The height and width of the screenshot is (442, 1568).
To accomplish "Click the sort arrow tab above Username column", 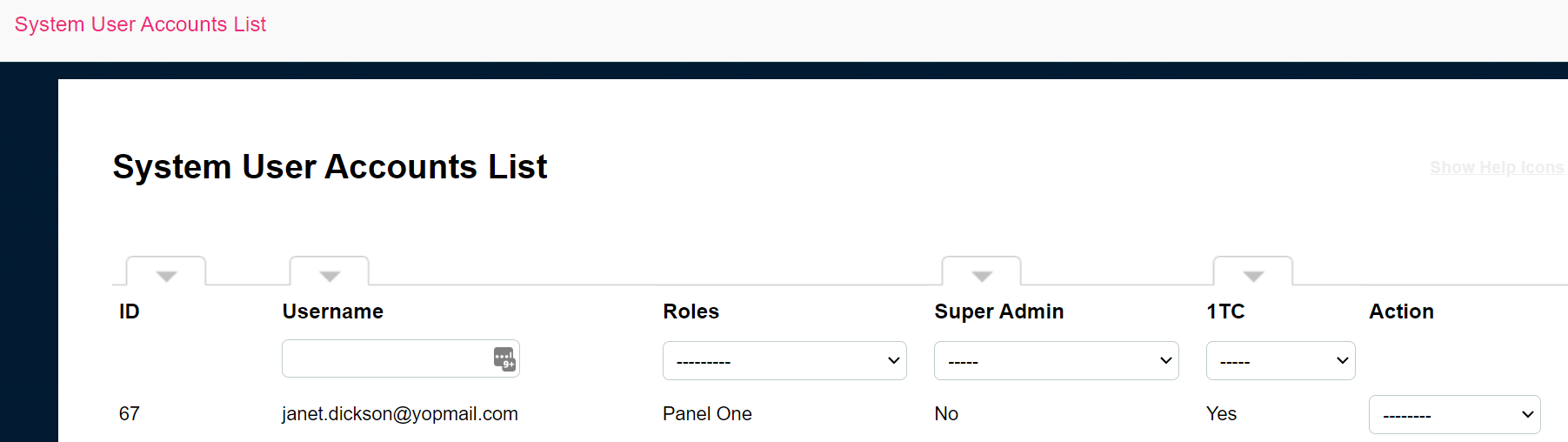I will pos(330,271).
